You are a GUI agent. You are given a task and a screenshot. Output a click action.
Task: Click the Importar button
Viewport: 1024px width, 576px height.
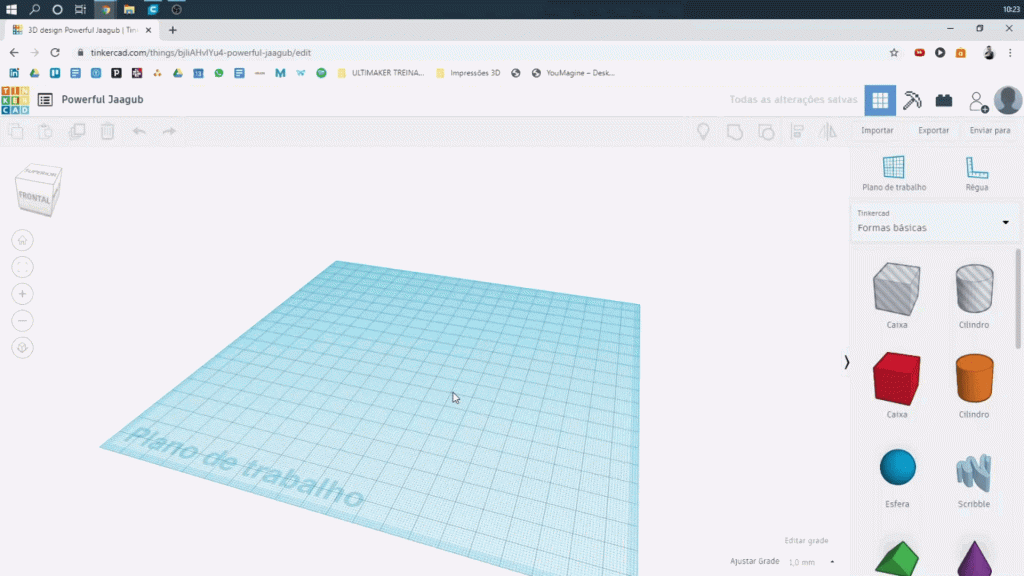877,131
